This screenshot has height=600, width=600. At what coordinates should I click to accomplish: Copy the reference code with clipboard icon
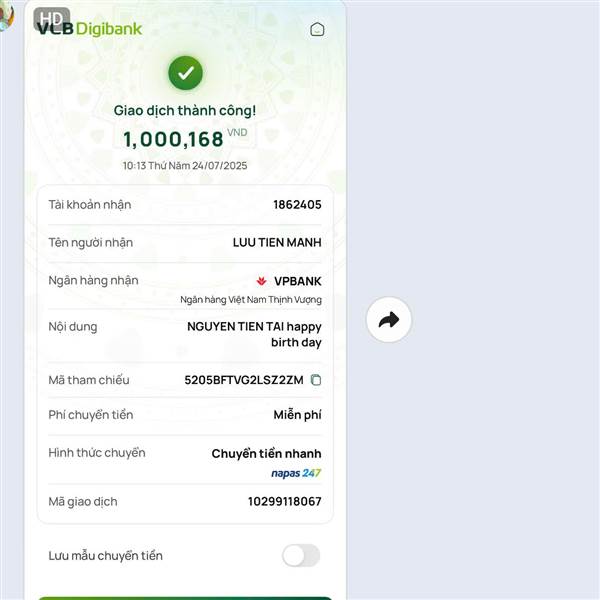coord(316,380)
